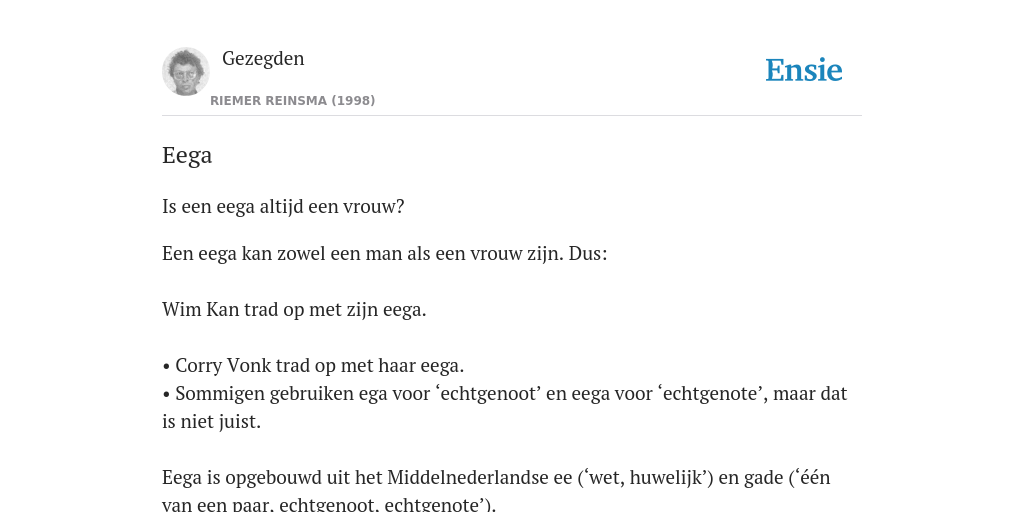Screen dimensions: 1024x512
Task: Click the horizontal divider under the header
Action: (x=512, y=116)
